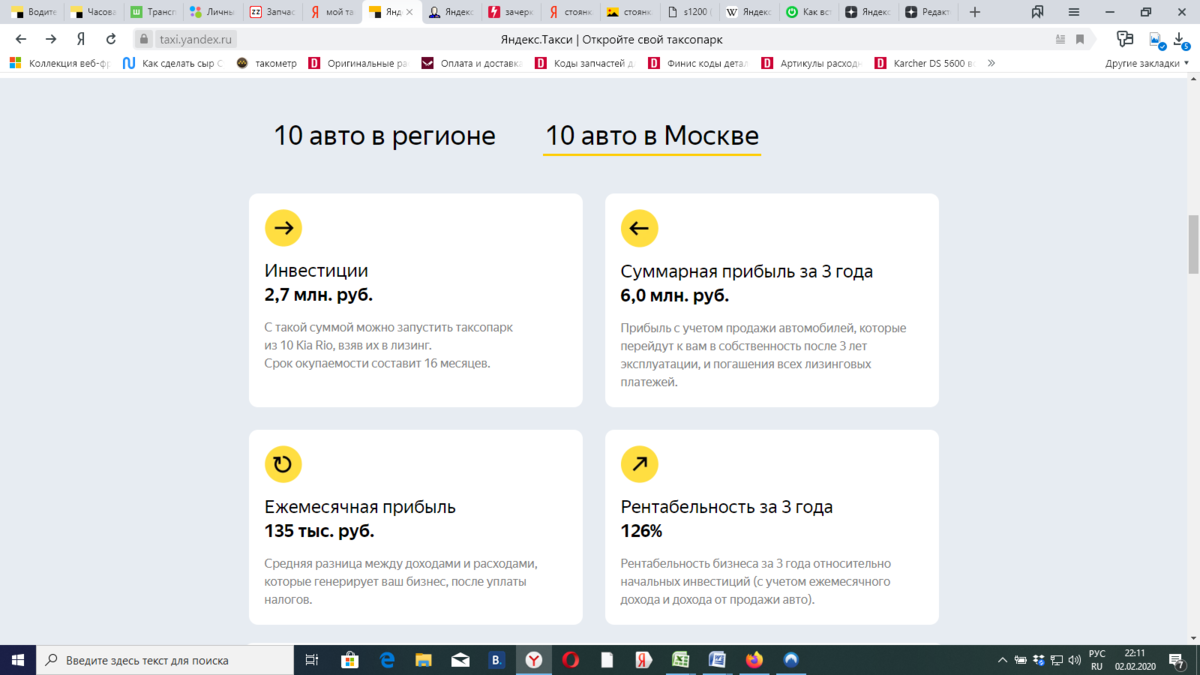Viewport: 1200px width, 675px height.
Task: Open Excel from the taskbar
Action: click(x=680, y=660)
